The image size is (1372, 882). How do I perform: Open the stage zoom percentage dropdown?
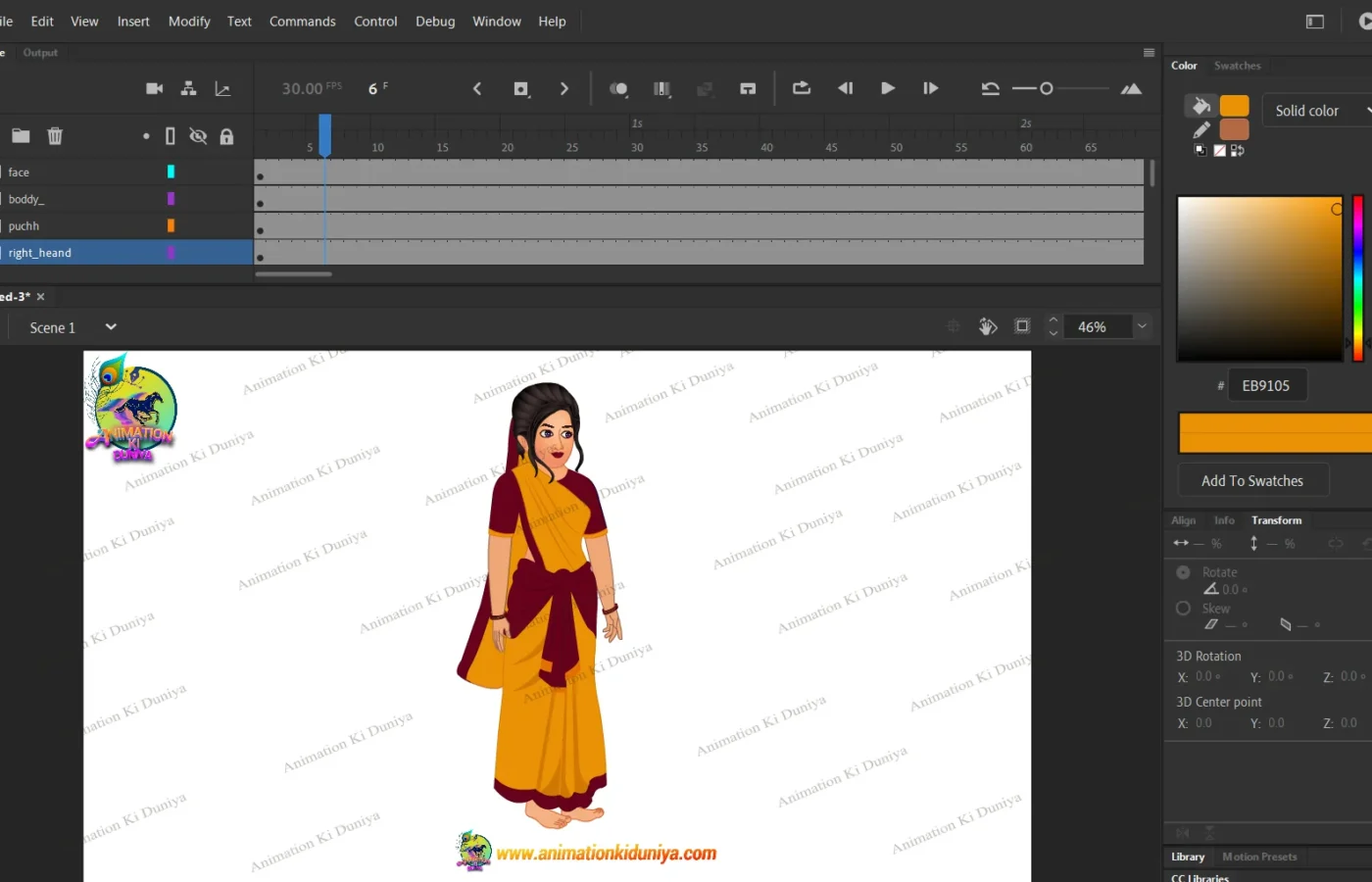point(1142,326)
